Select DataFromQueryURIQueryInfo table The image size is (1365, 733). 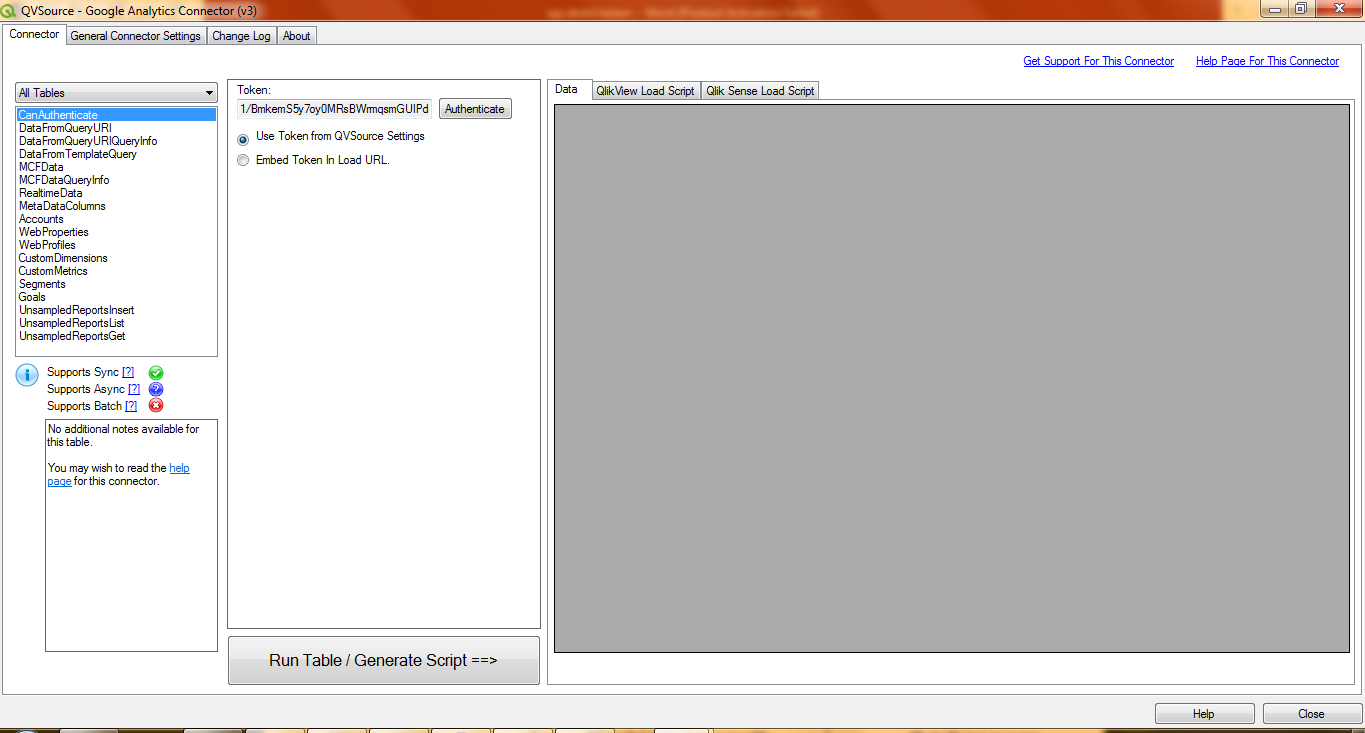pyautogui.click(x=116, y=141)
